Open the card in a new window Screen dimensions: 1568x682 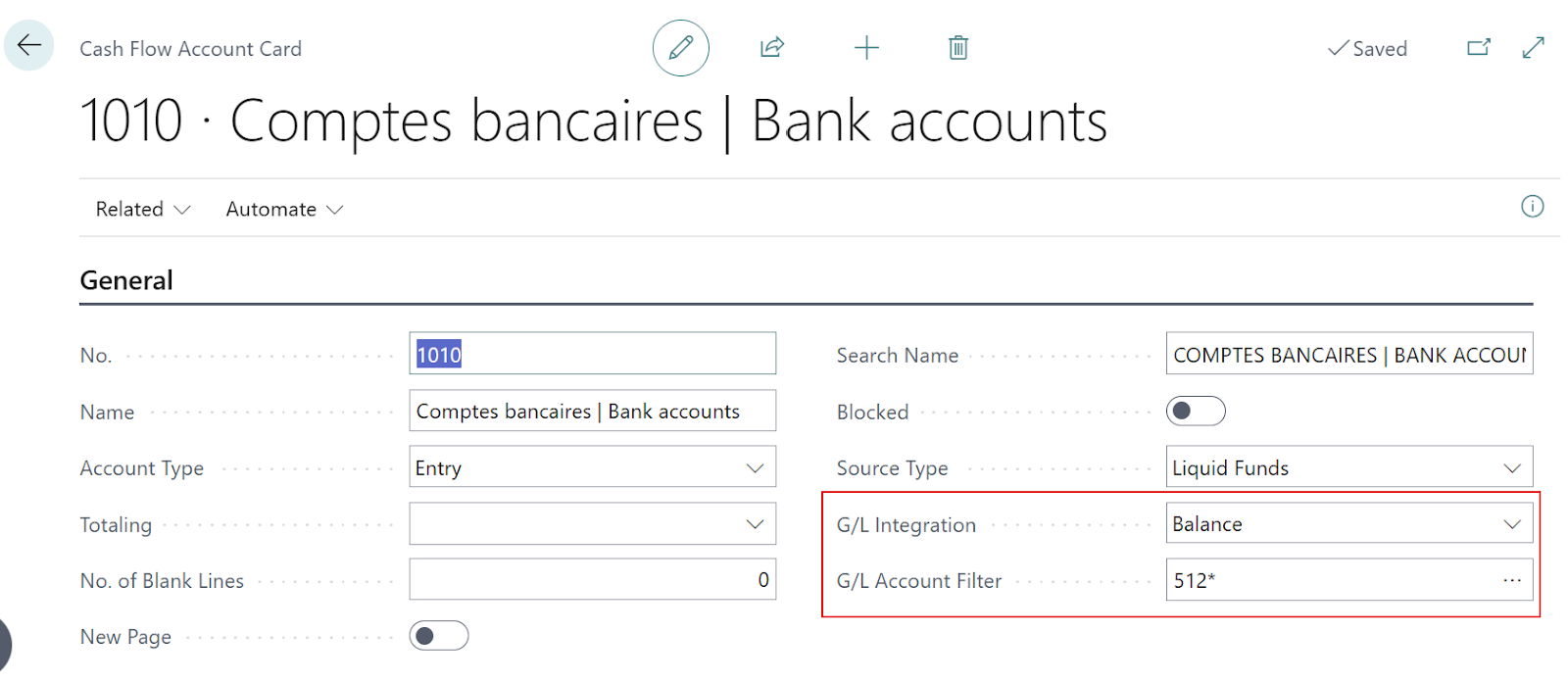pyautogui.click(x=1479, y=48)
